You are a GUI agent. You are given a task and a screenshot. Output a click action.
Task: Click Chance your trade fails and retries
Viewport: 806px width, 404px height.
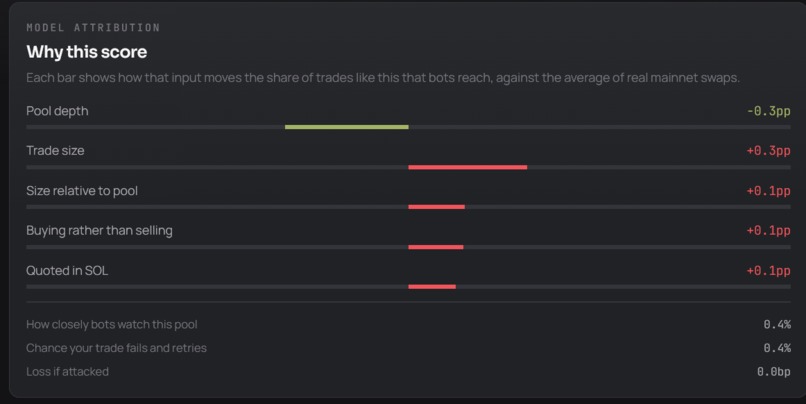116,348
